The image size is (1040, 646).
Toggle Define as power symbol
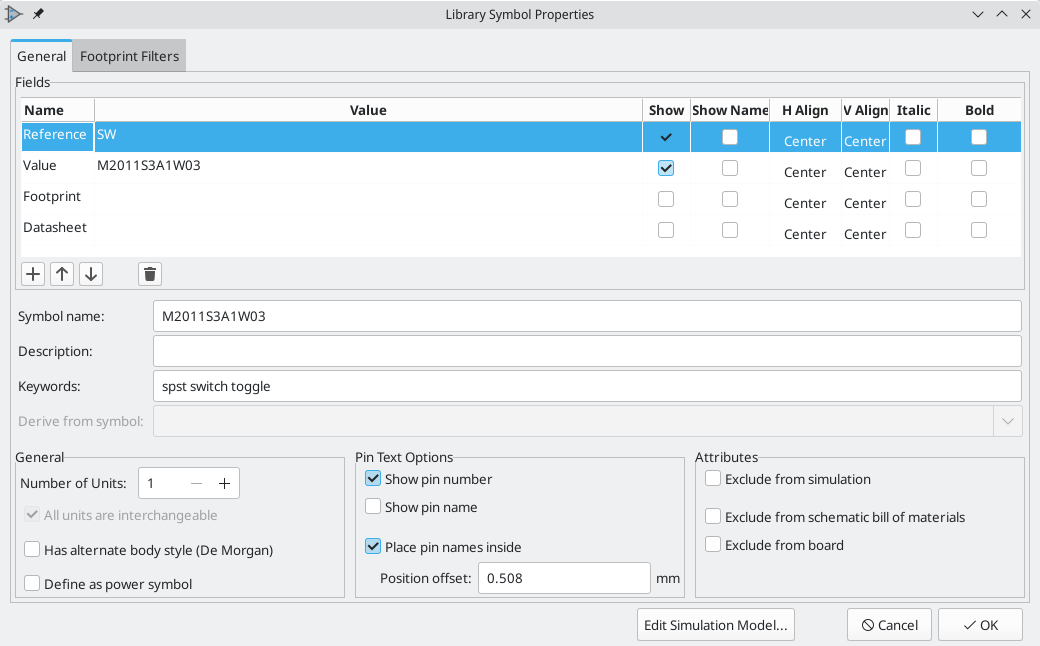(32, 584)
